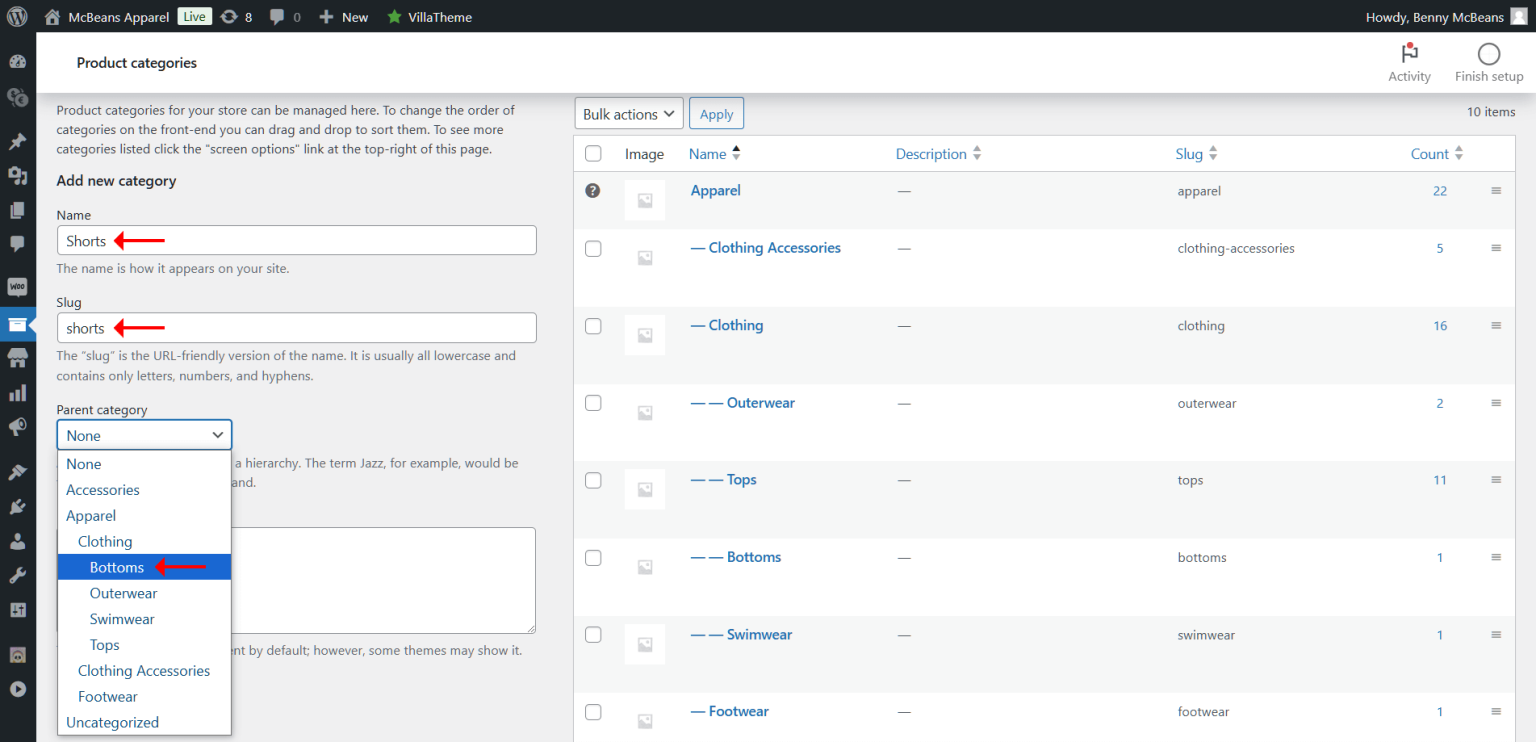Image resolution: width=1536 pixels, height=742 pixels.
Task: Sort the table by the Slug column
Action: pyautogui.click(x=1196, y=154)
